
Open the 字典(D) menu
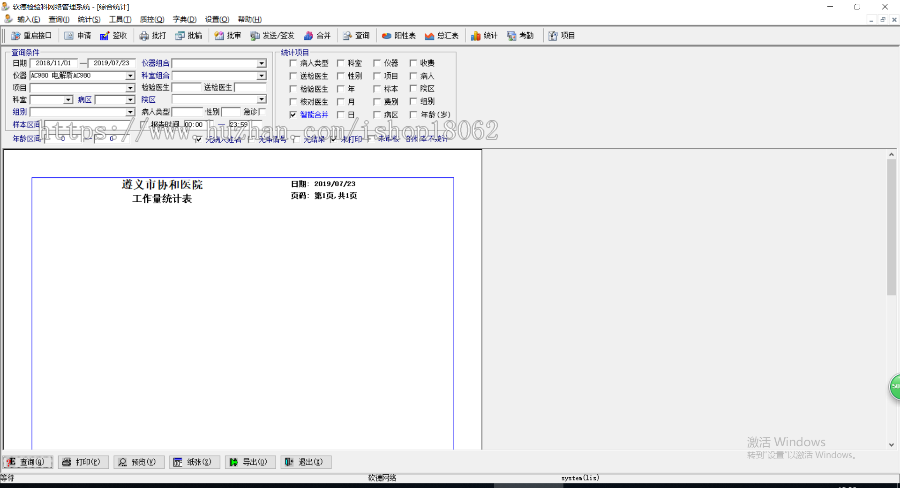[x=184, y=20]
